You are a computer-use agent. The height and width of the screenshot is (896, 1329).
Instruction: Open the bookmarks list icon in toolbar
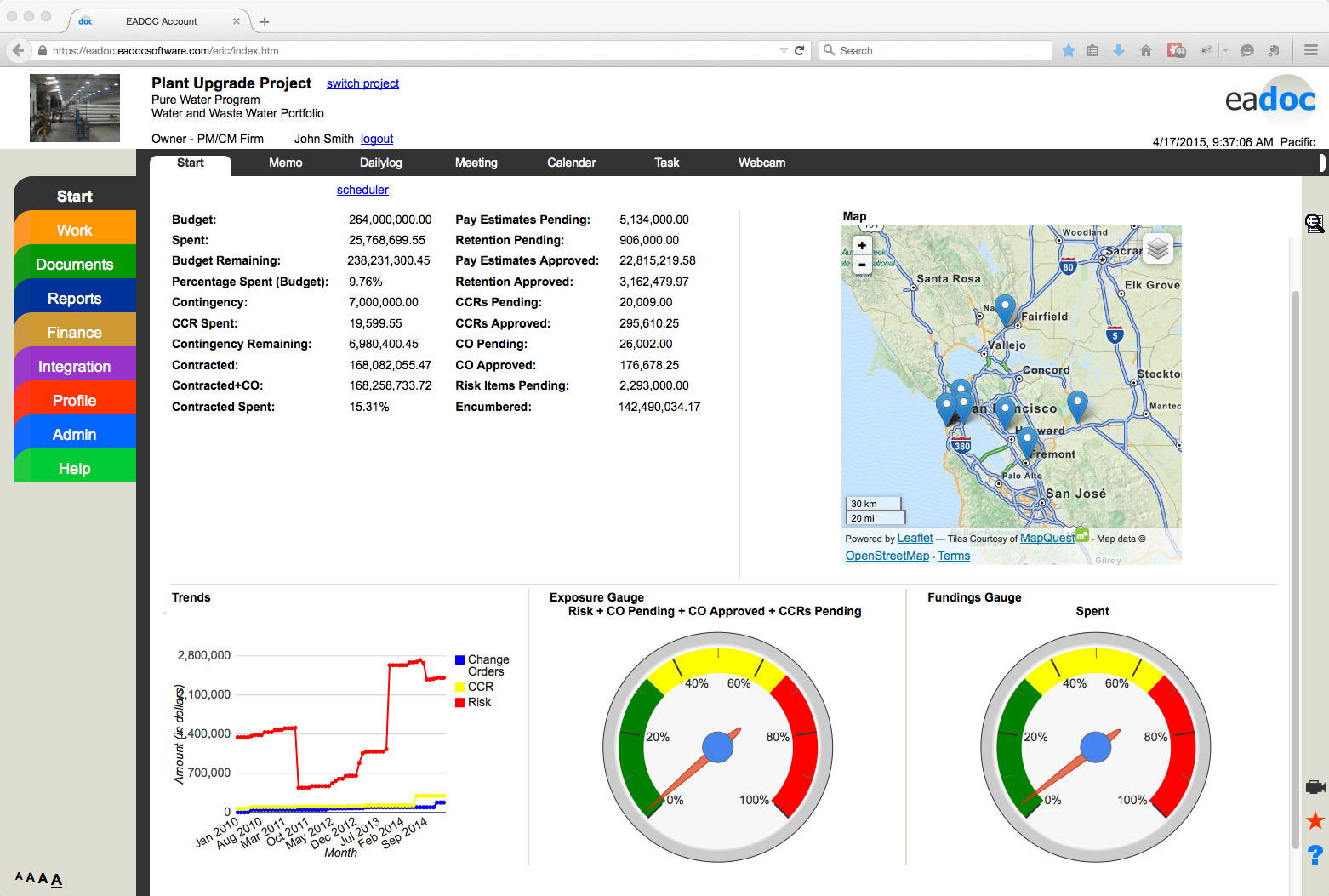click(1092, 50)
